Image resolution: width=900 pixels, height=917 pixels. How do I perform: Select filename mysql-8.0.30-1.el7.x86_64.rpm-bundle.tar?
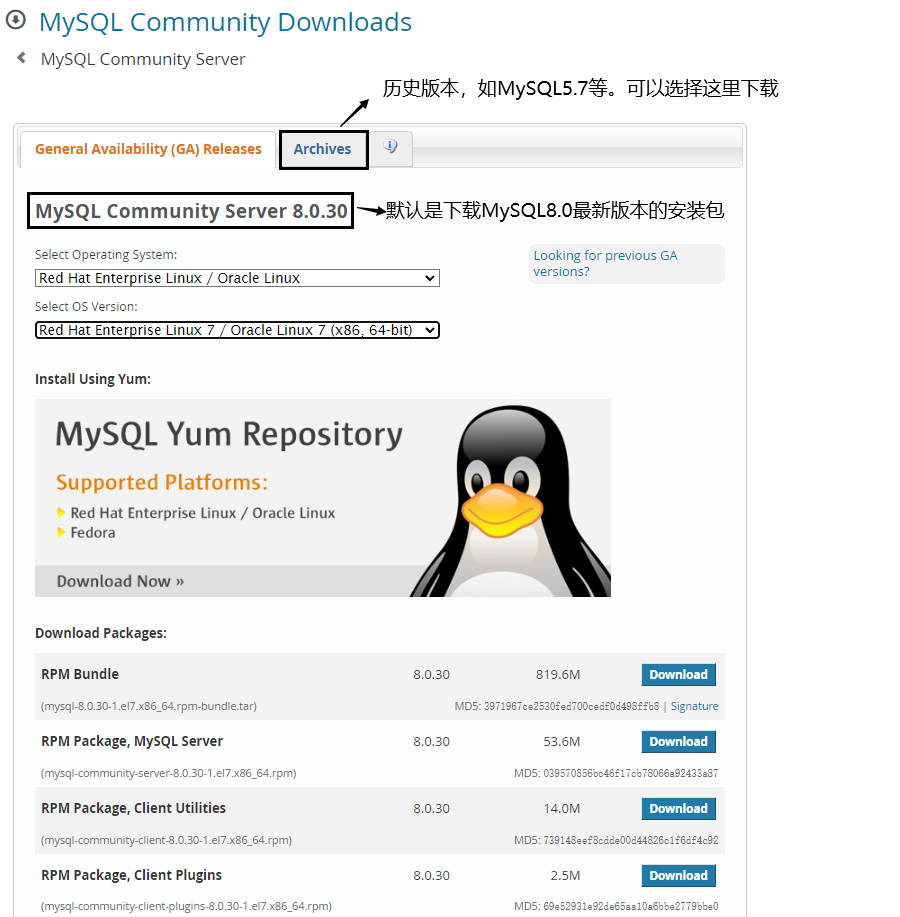[149, 706]
